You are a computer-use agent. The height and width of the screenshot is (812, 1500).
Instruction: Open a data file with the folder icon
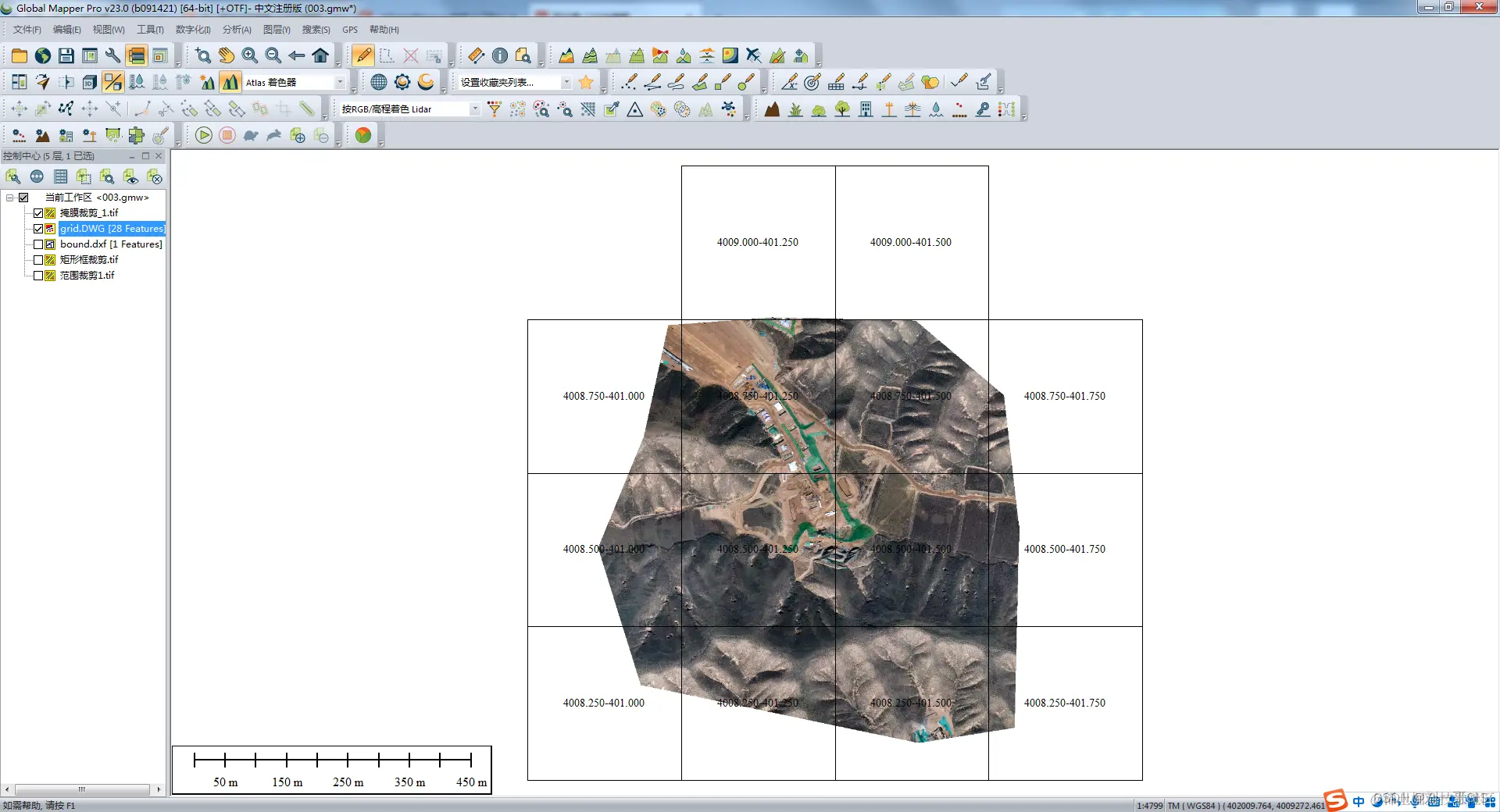coord(20,55)
